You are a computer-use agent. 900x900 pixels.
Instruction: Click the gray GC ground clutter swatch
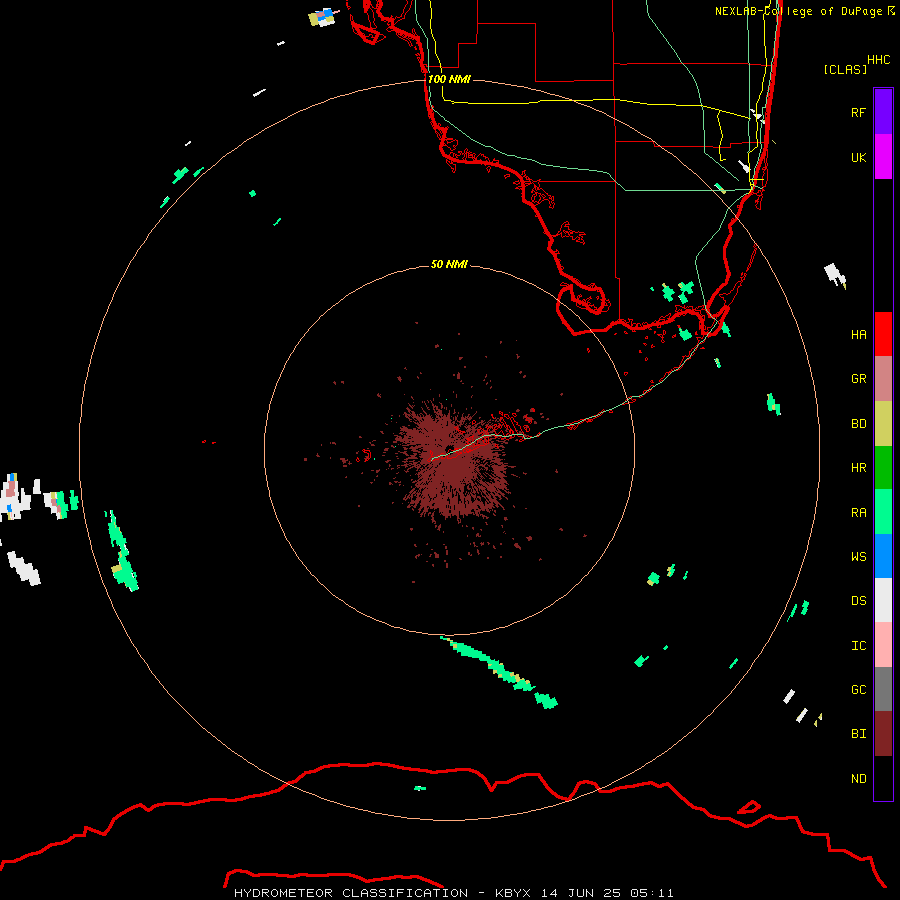point(883,689)
